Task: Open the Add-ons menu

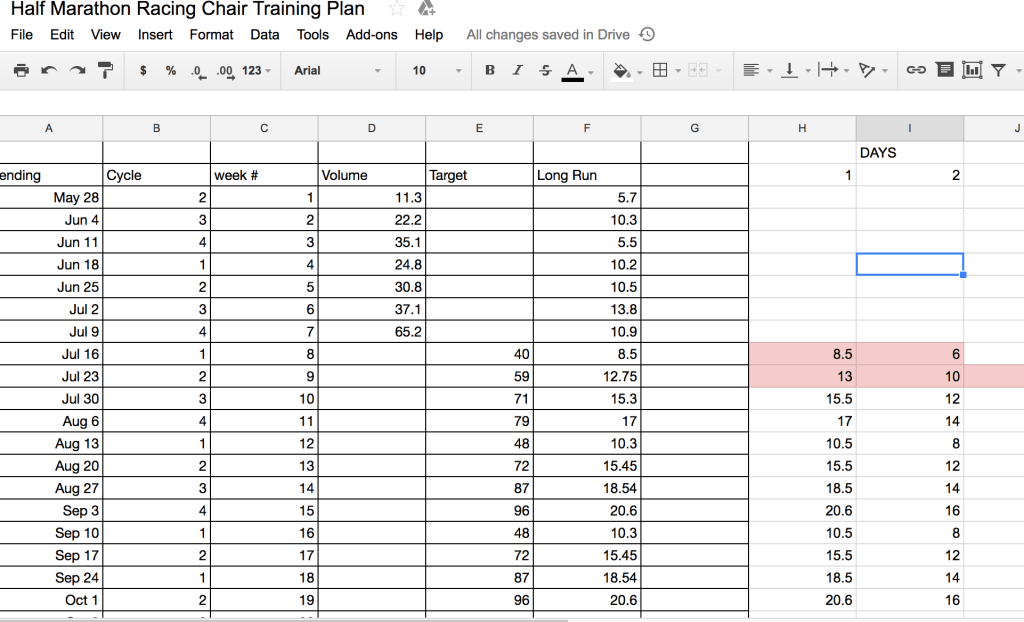Action: [x=371, y=34]
